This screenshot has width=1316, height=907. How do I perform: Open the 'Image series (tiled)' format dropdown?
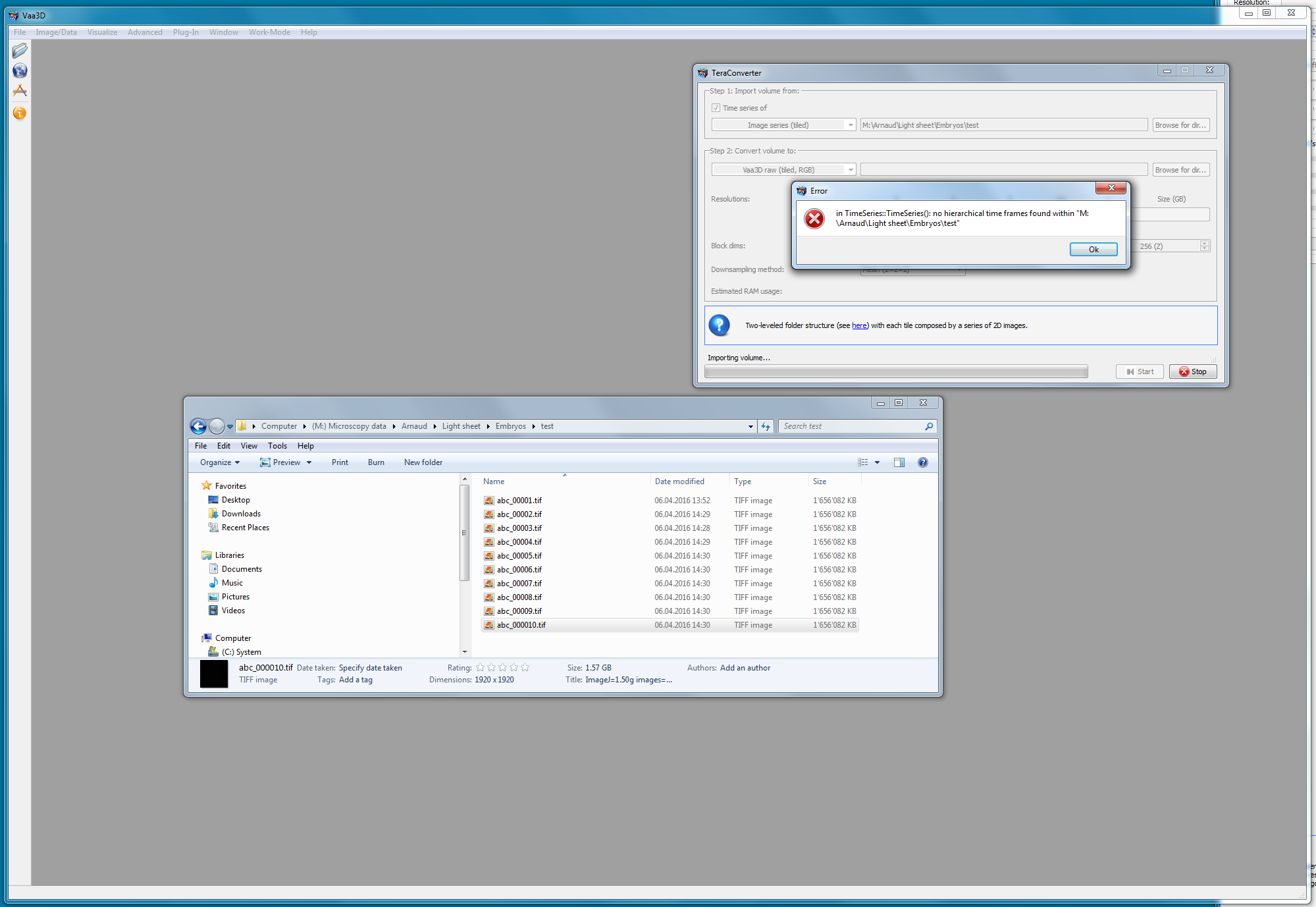click(783, 125)
